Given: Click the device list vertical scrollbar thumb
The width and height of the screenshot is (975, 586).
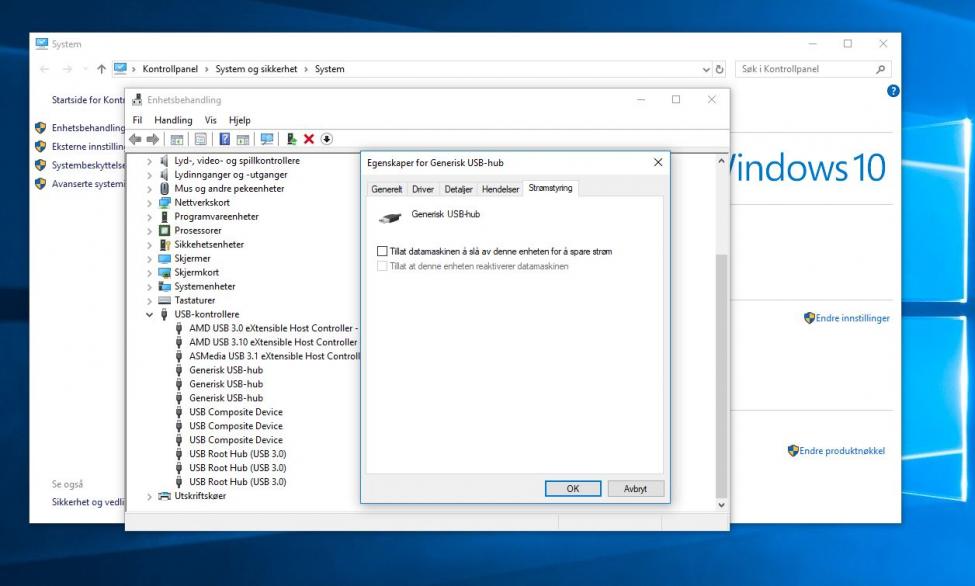Looking at the screenshot, I should [x=721, y=376].
